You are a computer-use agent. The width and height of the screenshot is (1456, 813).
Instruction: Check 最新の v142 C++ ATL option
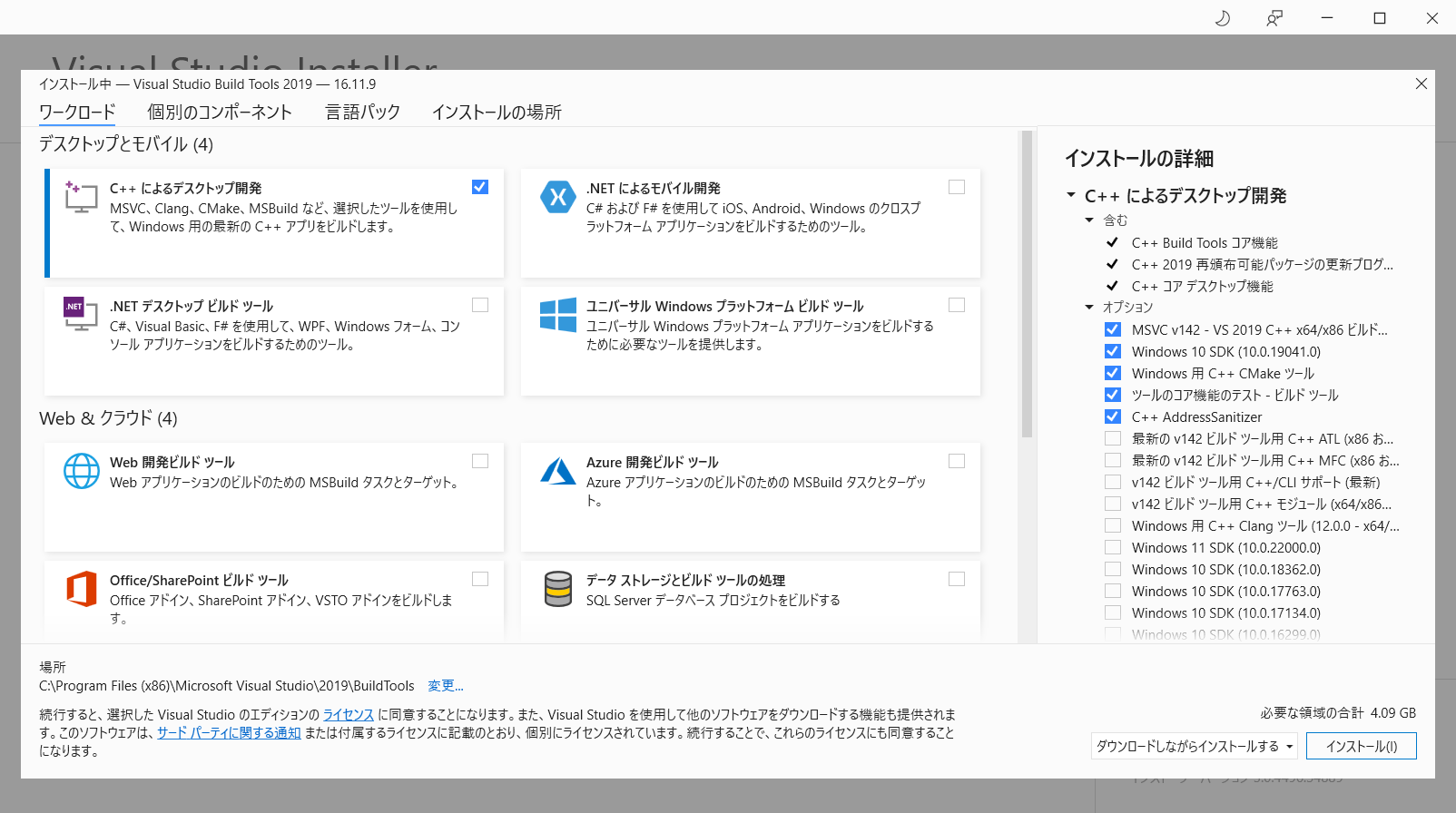click(x=1113, y=438)
